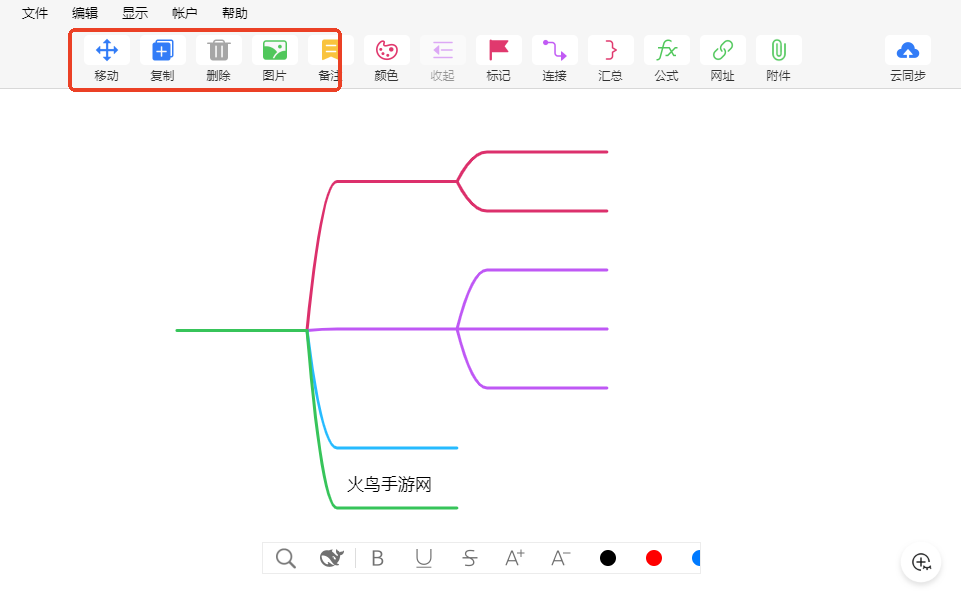
Task: Open the 文件 menu
Action: tap(34, 13)
